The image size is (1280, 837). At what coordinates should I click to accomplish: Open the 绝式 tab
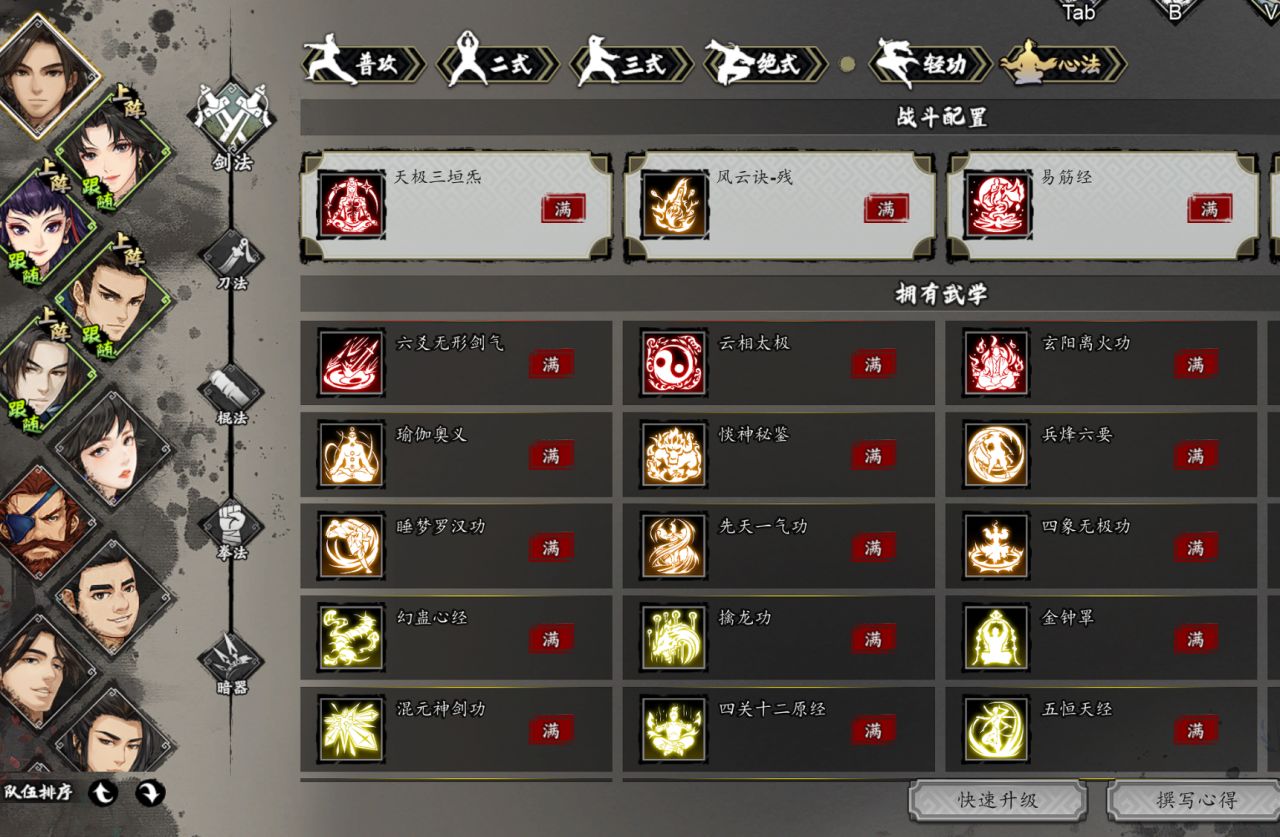pyautogui.click(x=766, y=64)
